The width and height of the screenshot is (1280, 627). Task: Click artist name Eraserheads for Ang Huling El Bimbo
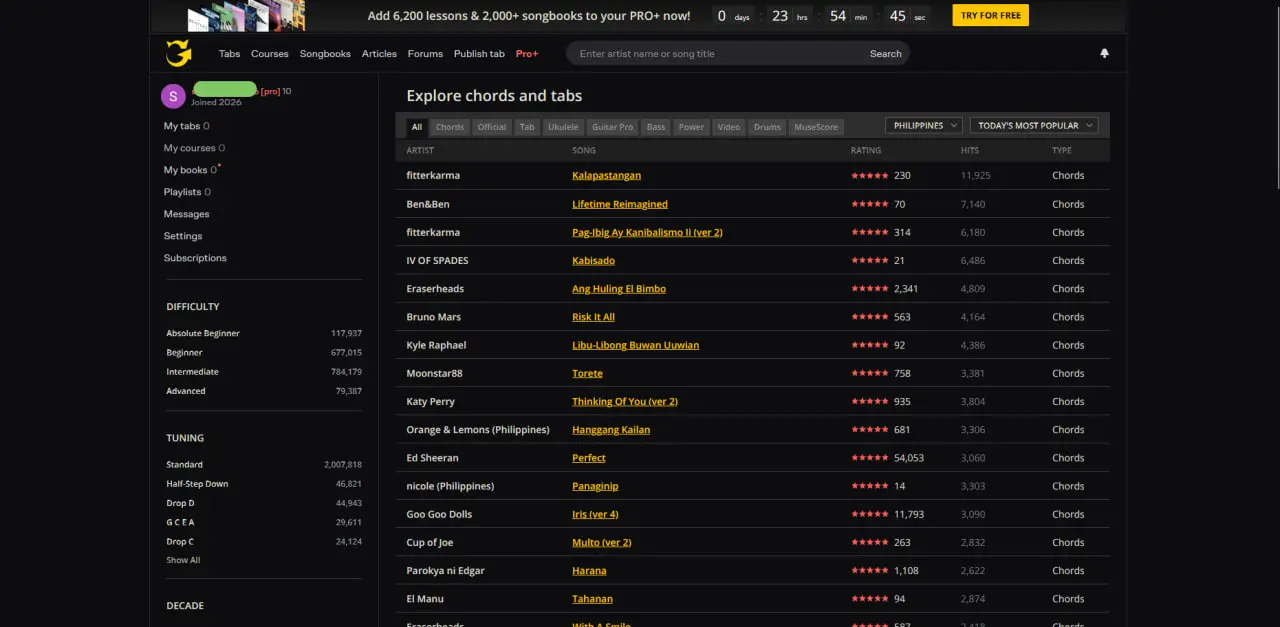(435, 289)
